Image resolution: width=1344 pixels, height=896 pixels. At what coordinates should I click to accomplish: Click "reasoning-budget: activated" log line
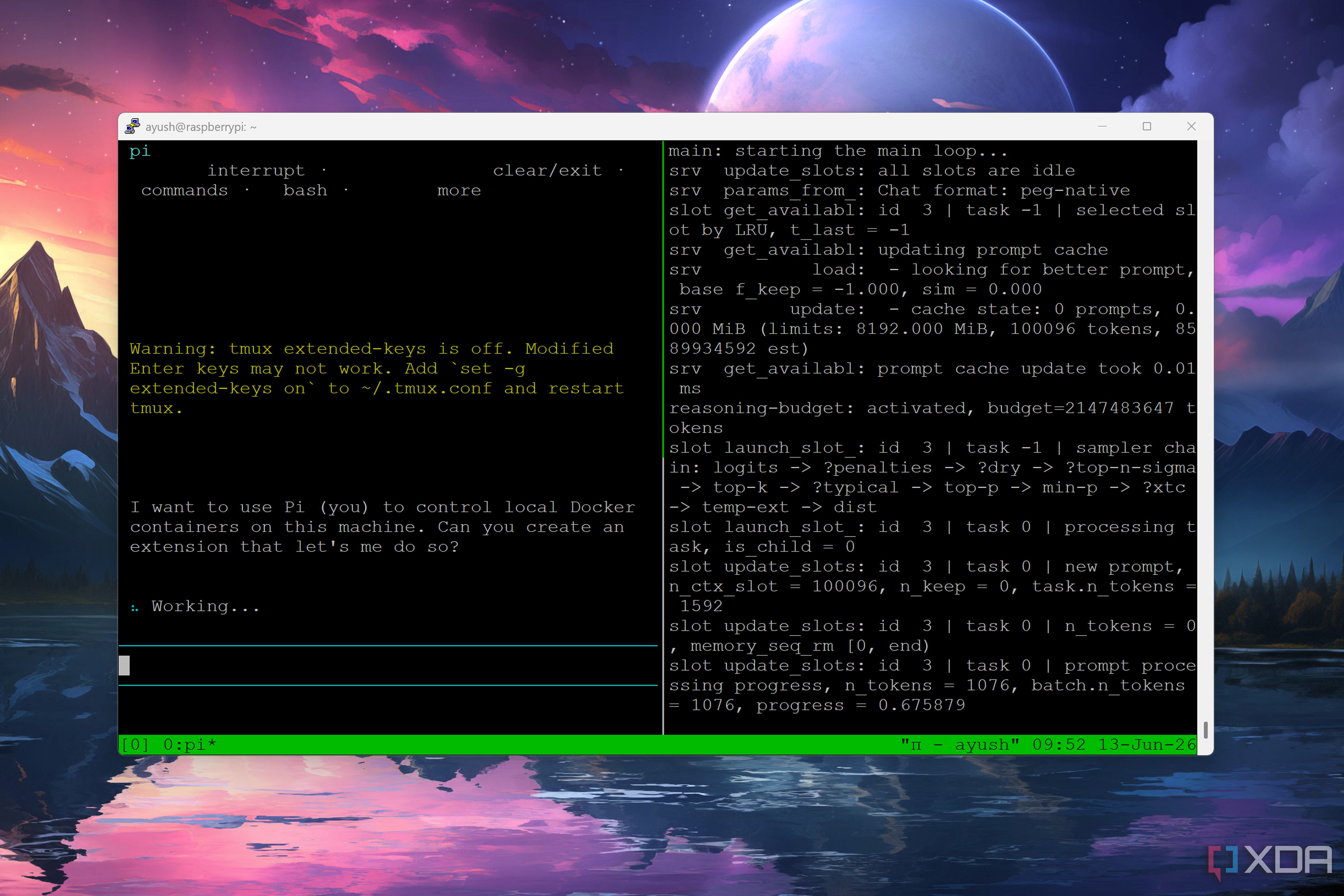pos(933,408)
